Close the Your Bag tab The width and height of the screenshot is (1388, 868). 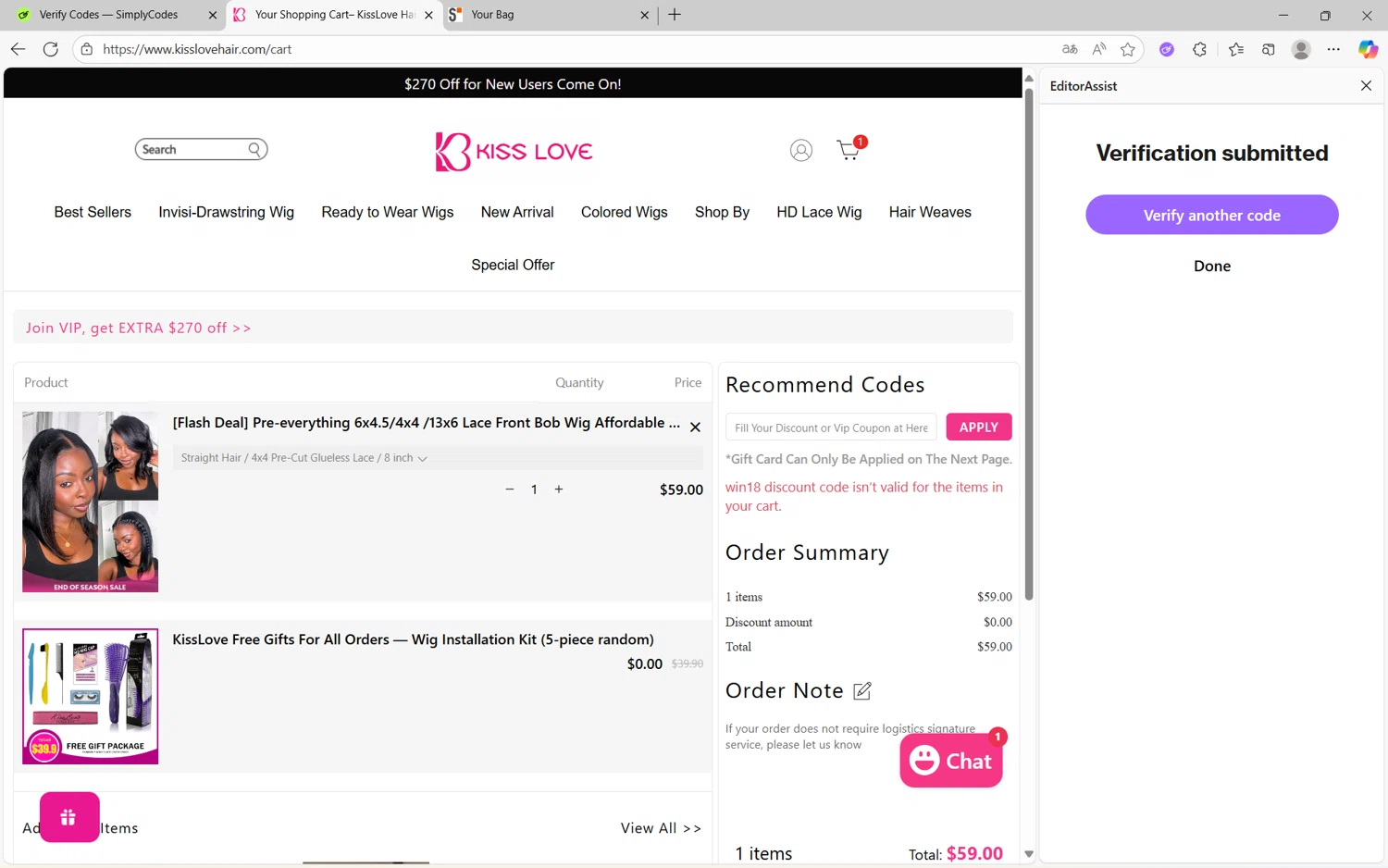tap(645, 15)
